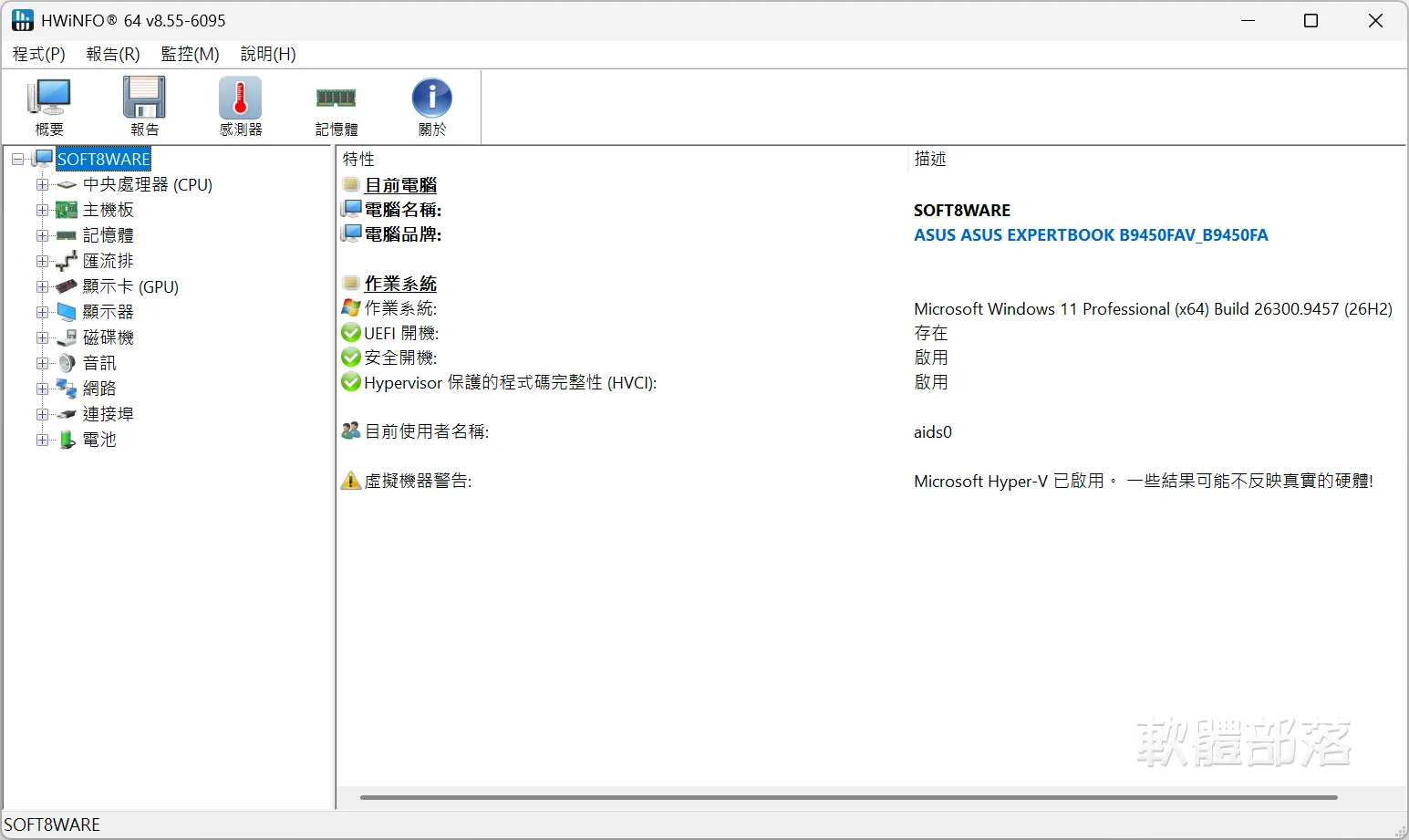
Task: Expand the 磁碟機 tree node
Action: [42, 338]
